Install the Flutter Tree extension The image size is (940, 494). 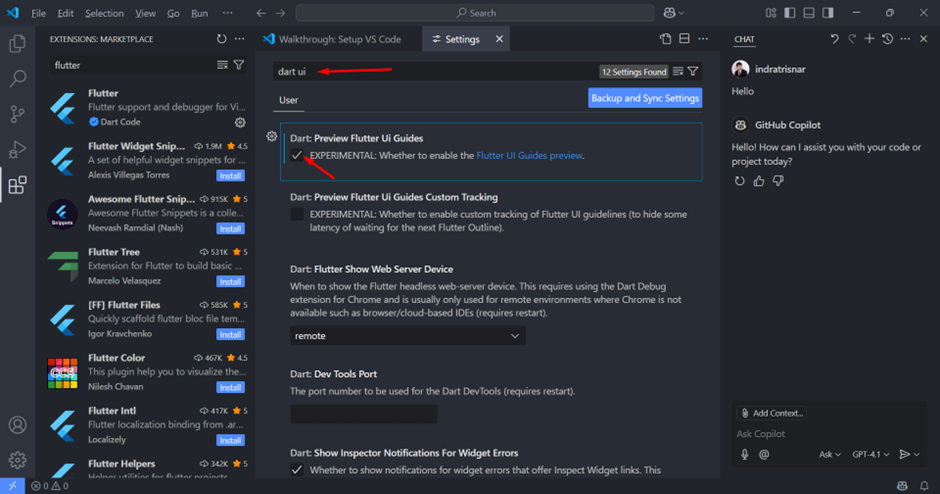point(230,282)
